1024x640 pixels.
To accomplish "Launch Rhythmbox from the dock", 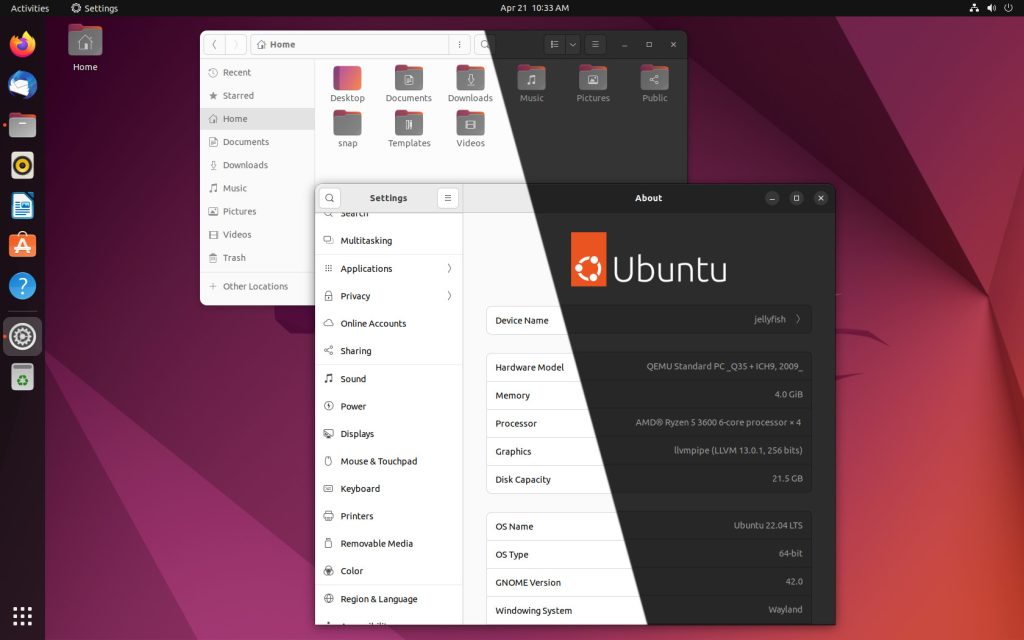I will pos(22,165).
